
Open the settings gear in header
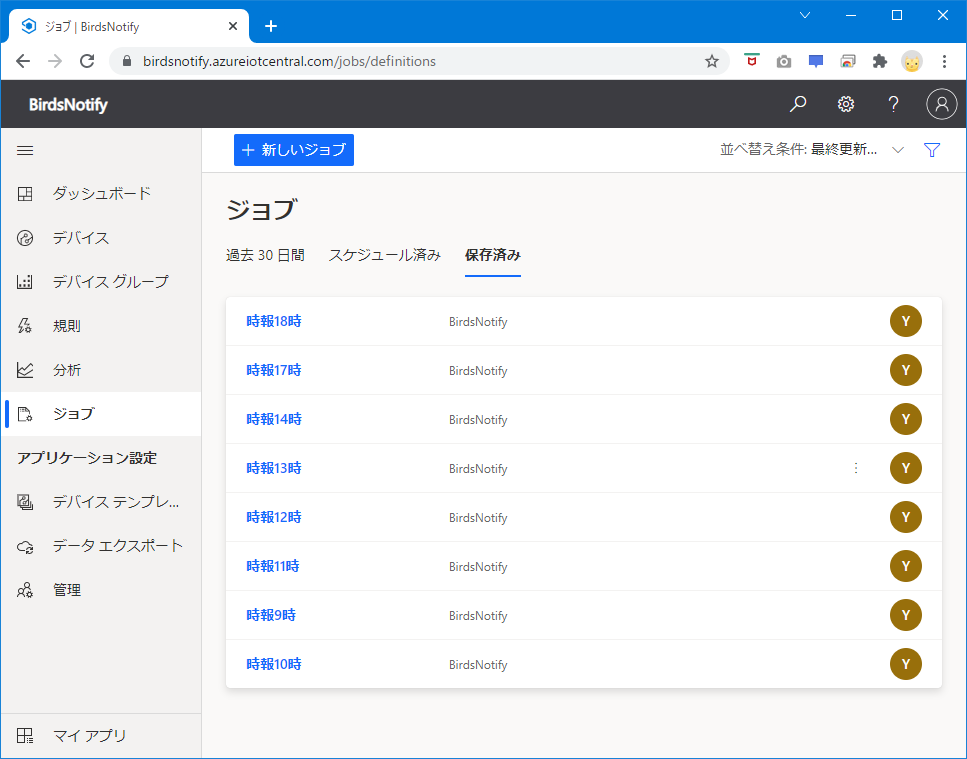pos(846,104)
